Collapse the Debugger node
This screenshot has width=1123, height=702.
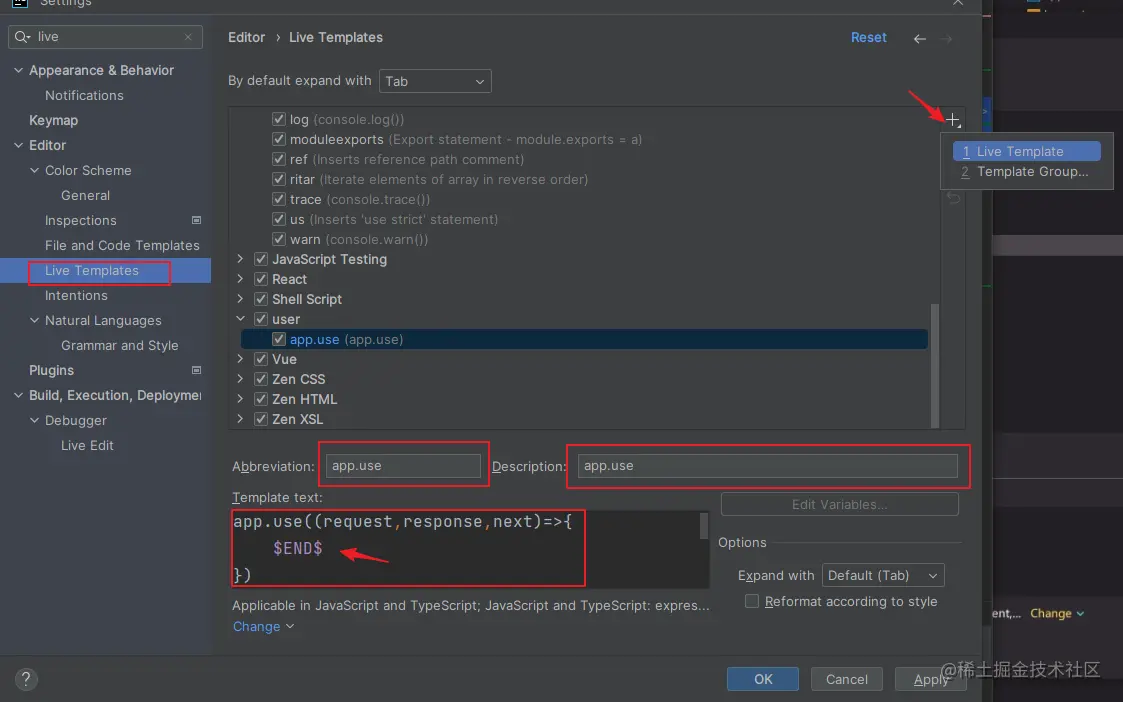34,420
